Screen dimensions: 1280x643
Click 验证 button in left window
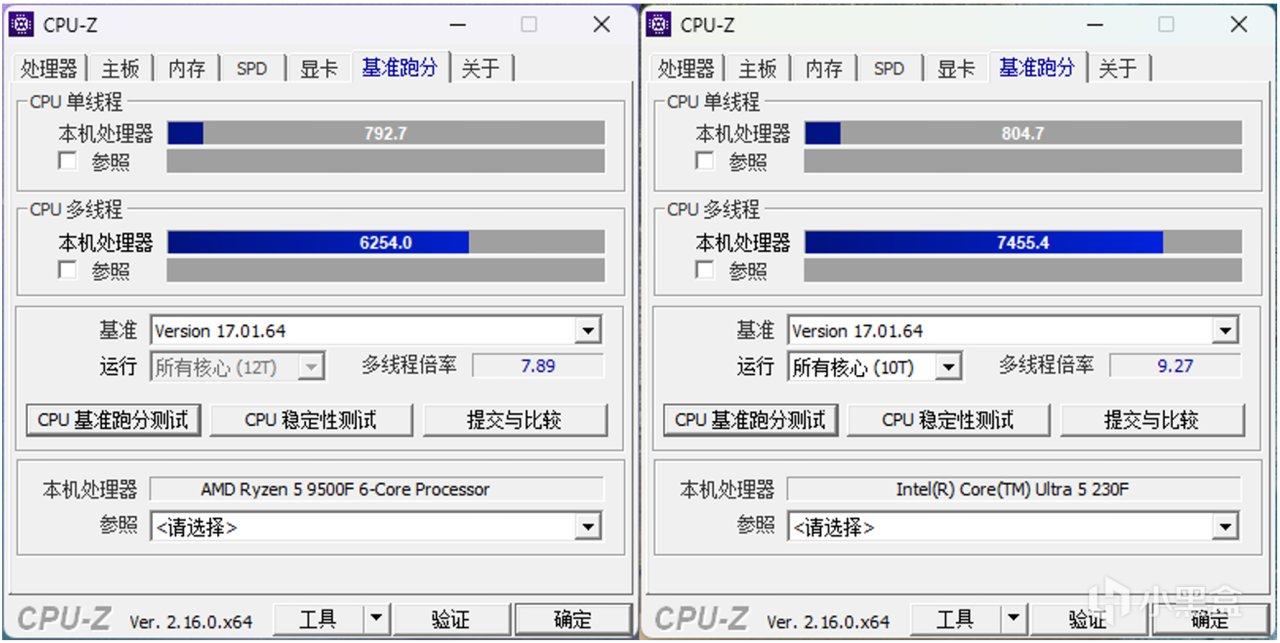point(451,619)
